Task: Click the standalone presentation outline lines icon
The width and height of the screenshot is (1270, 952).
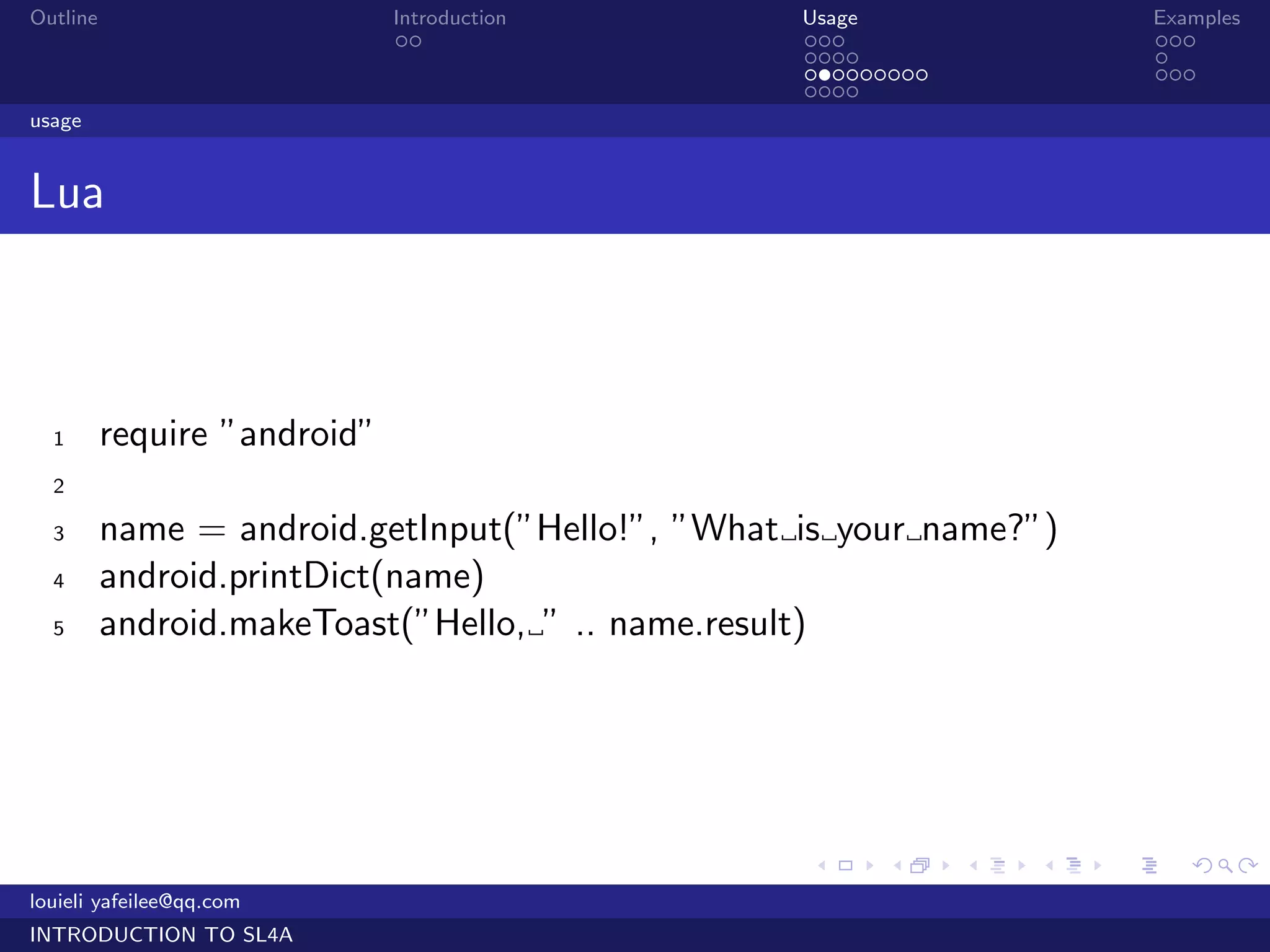Action: [x=1149, y=865]
